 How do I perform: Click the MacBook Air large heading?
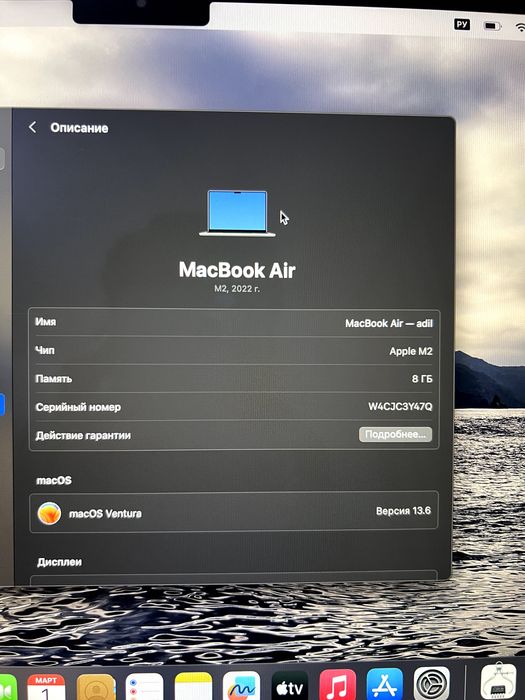237,270
